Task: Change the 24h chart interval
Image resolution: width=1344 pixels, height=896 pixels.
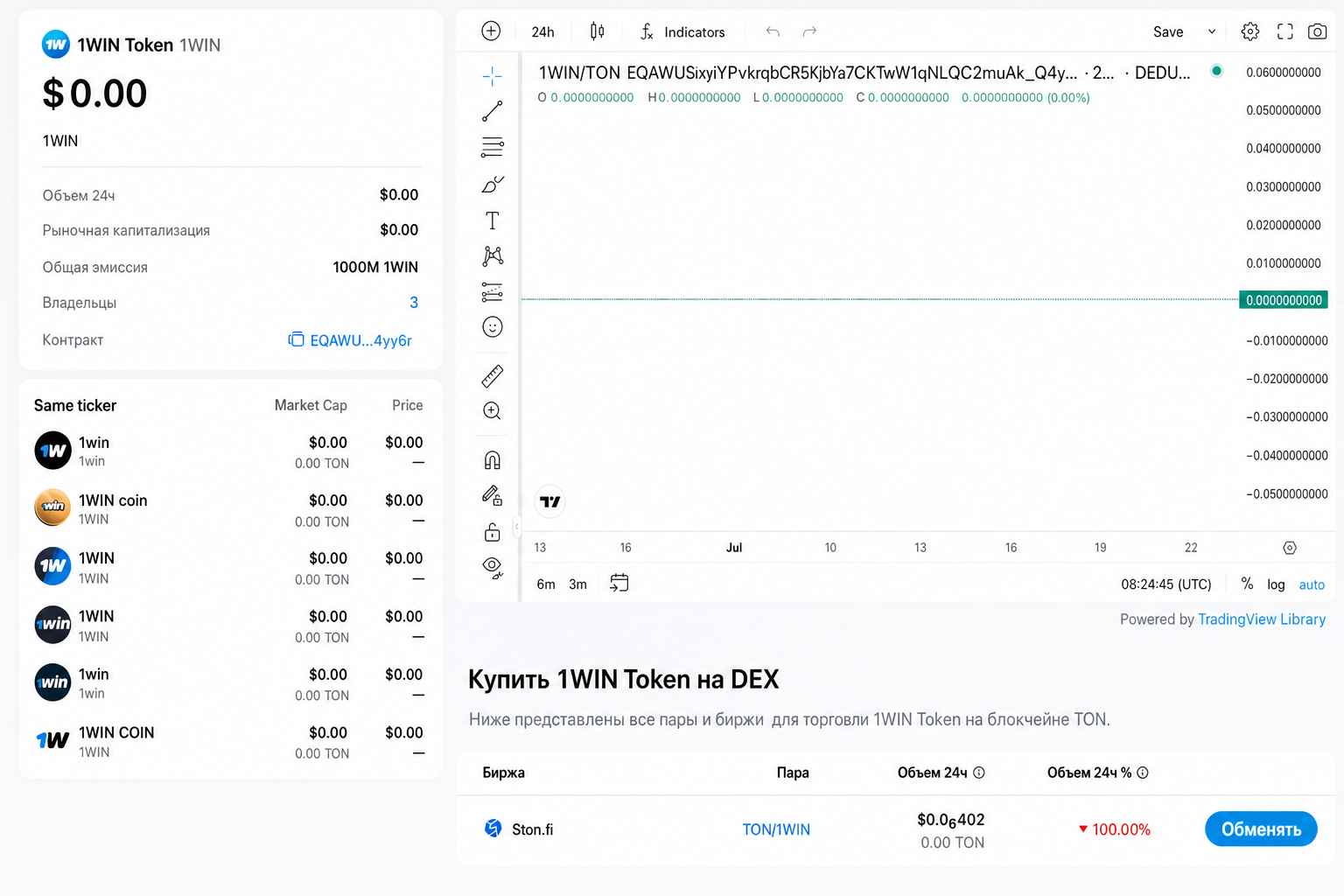Action: (x=542, y=32)
